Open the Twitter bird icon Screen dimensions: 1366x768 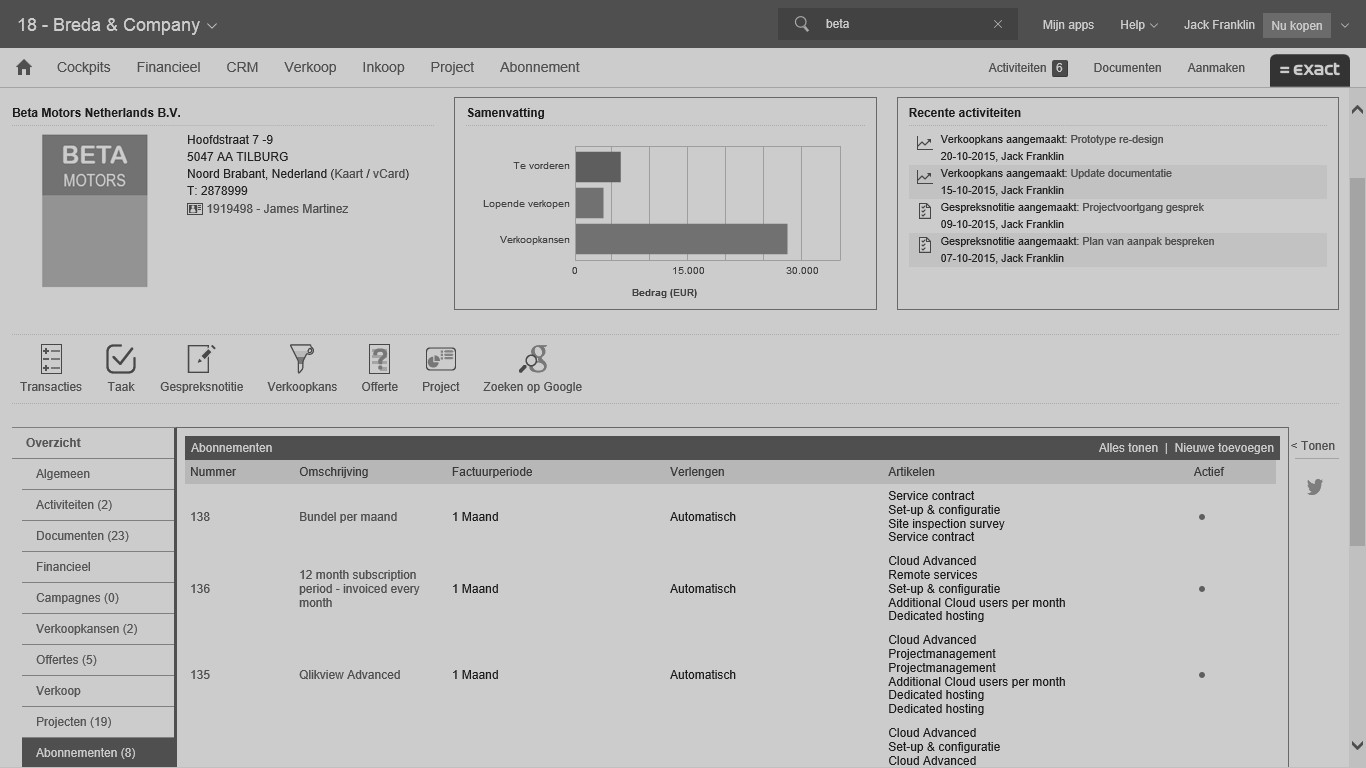tap(1314, 487)
